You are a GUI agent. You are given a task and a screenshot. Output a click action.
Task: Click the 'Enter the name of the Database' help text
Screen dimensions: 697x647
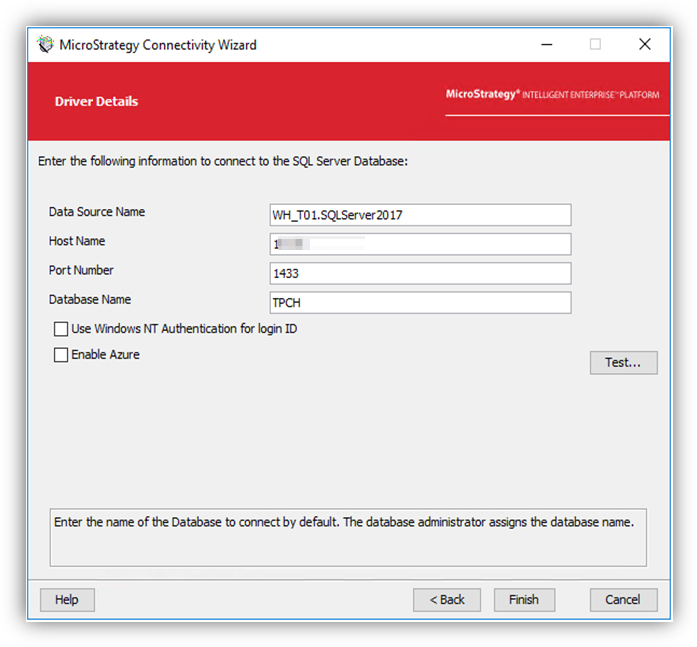[x=344, y=522]
